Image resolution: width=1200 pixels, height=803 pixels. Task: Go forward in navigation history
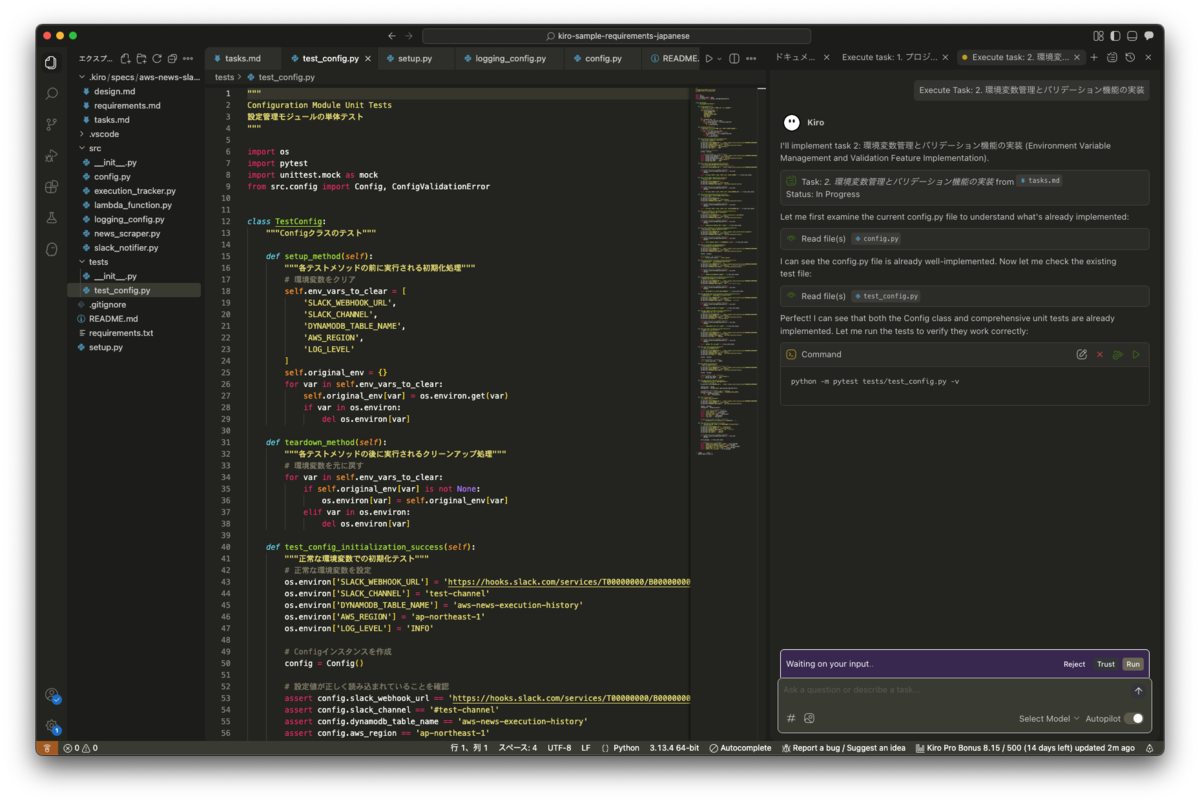coord(409,36)
